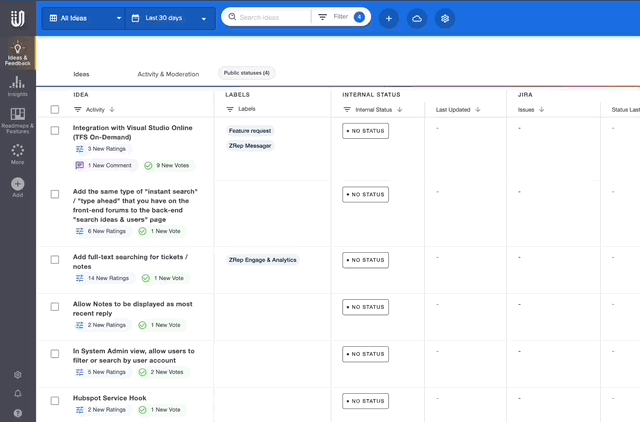640x422 pixels.
Task: Open Integration with Visual Studio Online idea
Action: coord(133,132)
